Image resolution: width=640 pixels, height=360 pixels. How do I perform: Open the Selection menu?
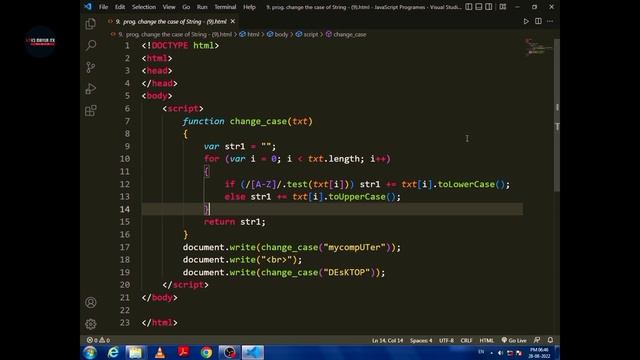point(144,7)
